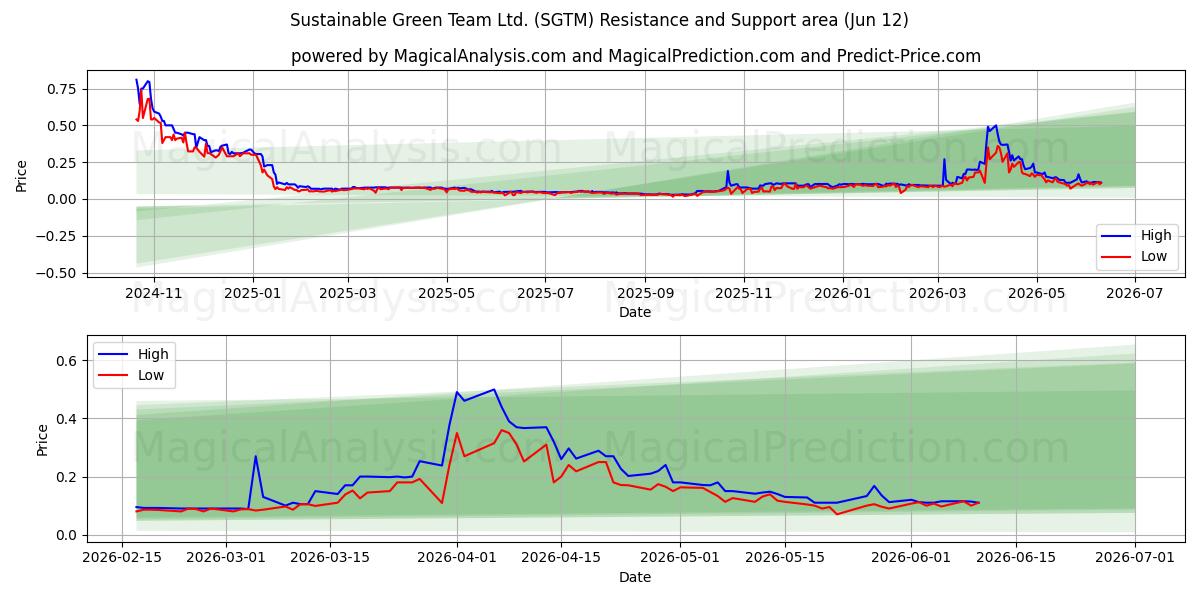1200x600 pixels.
Task: Click the 'Date' x-axis title under upper chart
Action: 635,312
